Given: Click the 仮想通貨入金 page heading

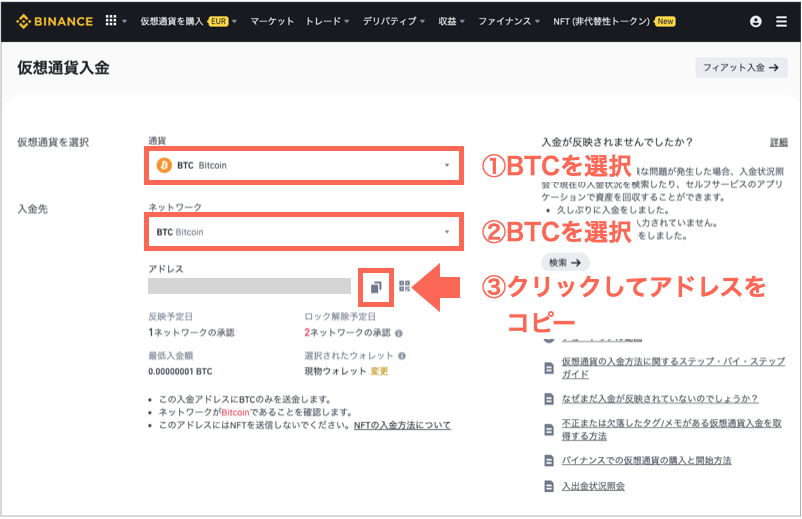Looking at the screenshot, I should pos(63,68).
